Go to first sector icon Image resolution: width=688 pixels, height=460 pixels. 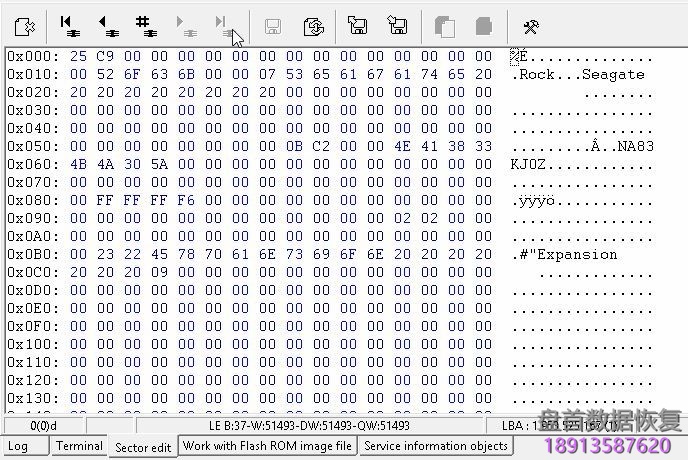pyautogui.click(x=70, y=27)
